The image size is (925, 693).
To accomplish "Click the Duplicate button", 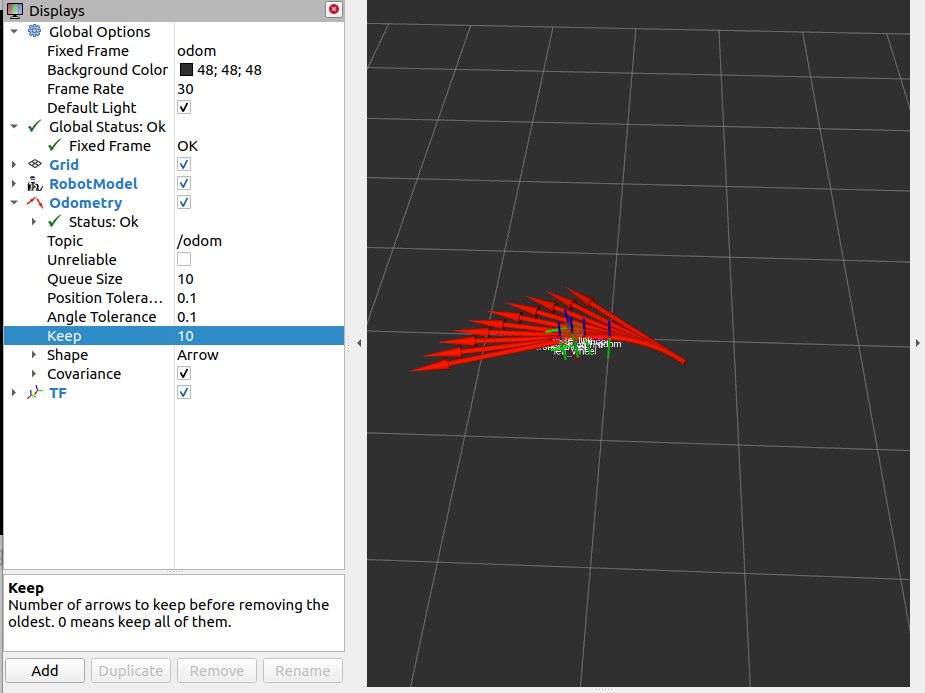I will click(x=130, y=671).
